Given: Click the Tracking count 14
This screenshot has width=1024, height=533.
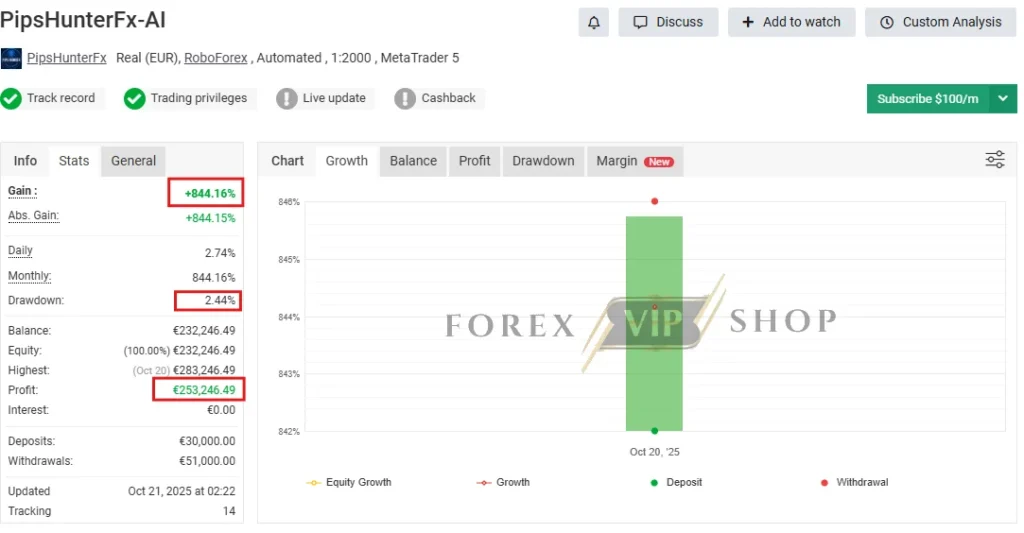Looking at the screenshot, I should coord(229,511).
